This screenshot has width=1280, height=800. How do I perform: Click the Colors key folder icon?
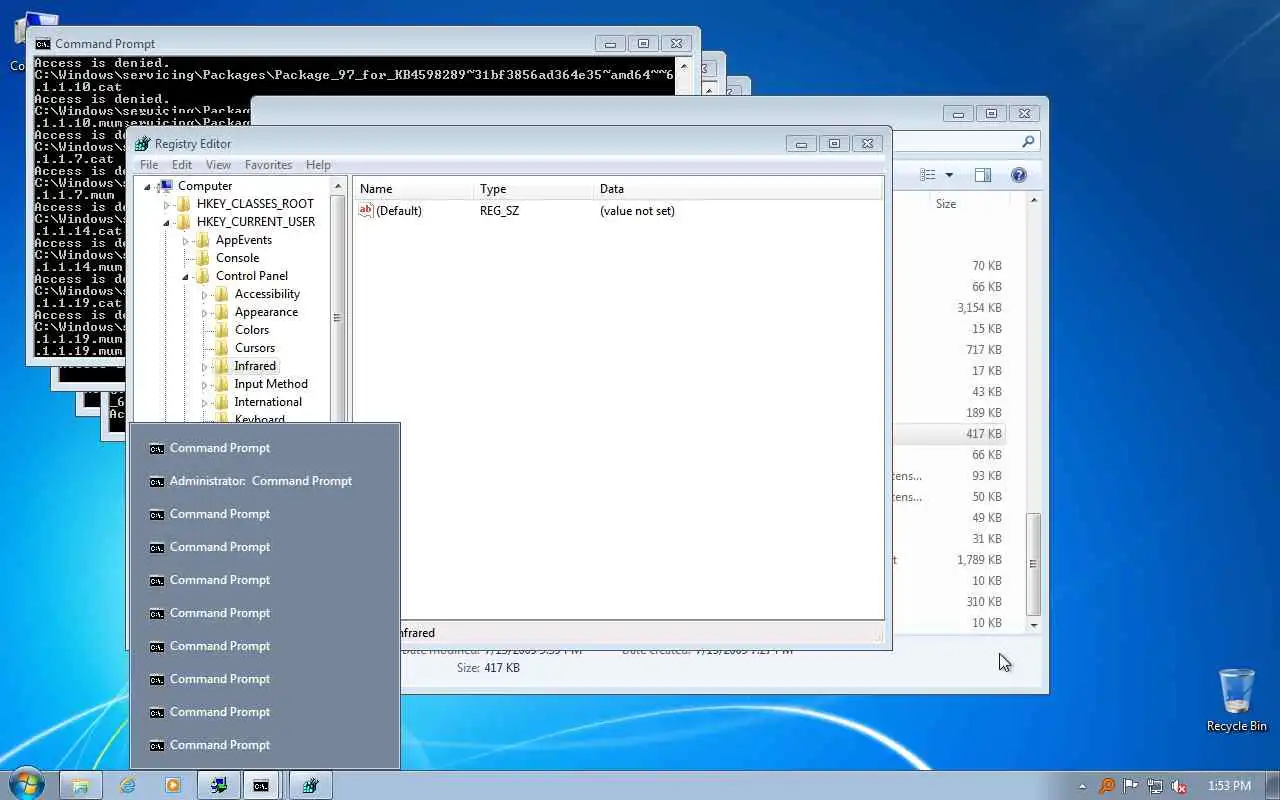point(222,330)
